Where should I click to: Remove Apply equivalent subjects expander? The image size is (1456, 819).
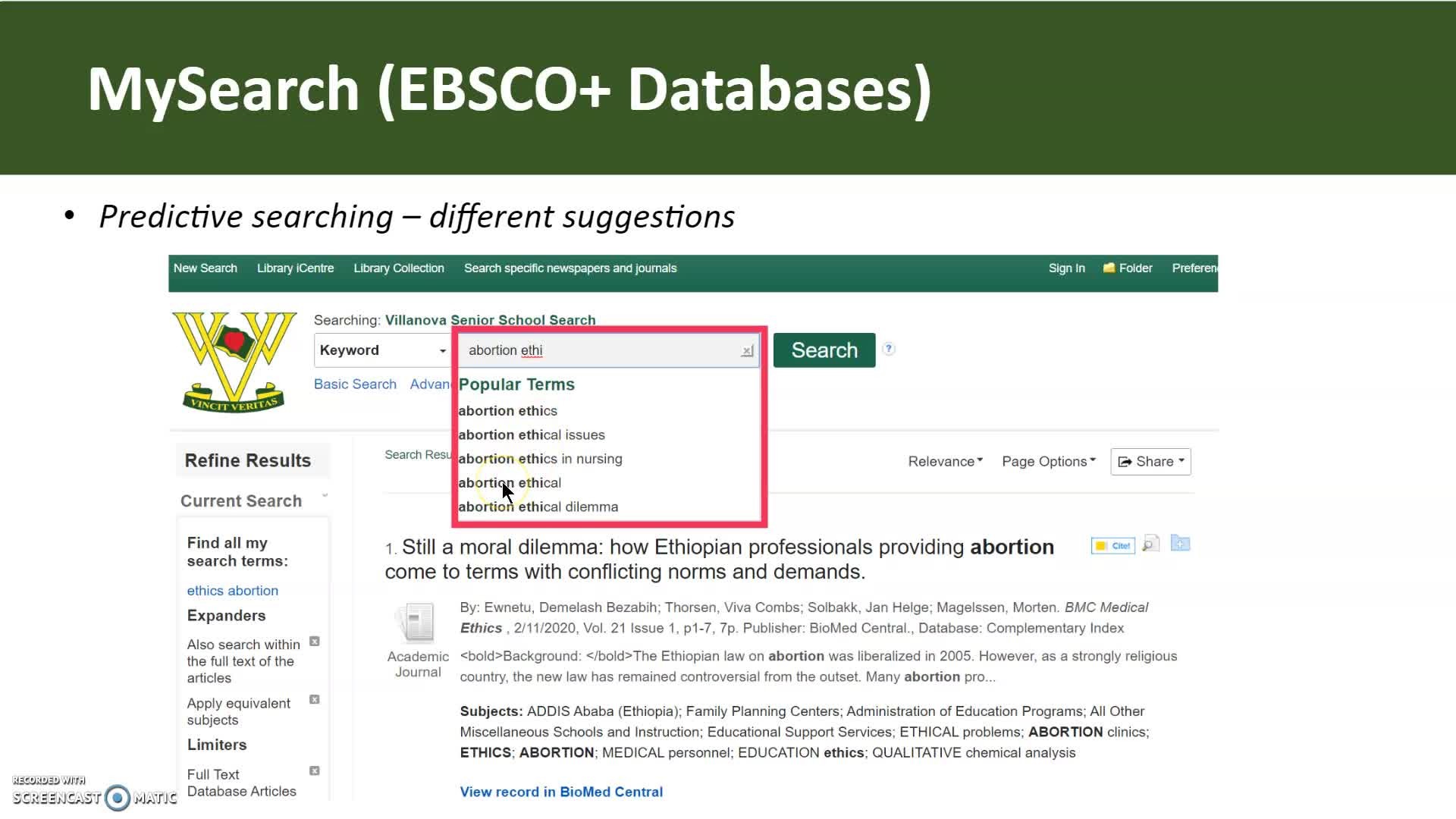click(315, 699)
